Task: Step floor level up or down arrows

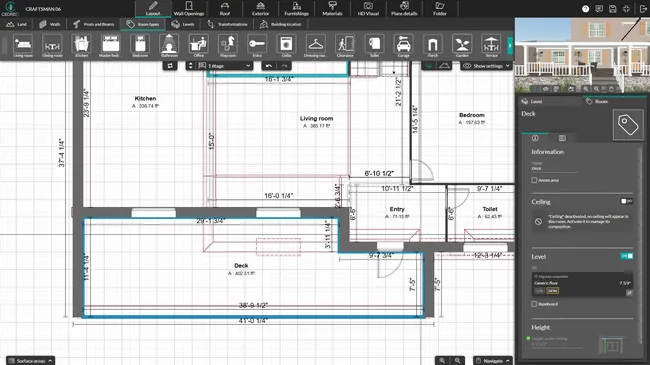Action: [x=190, y=66]
